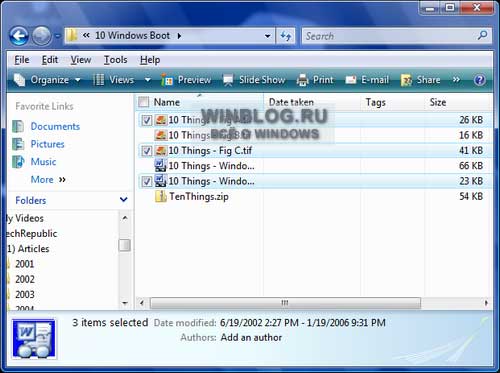Screen dimensions: 500x373
Task: Select the 2002 folder in tree
Action: click(25, 279)
